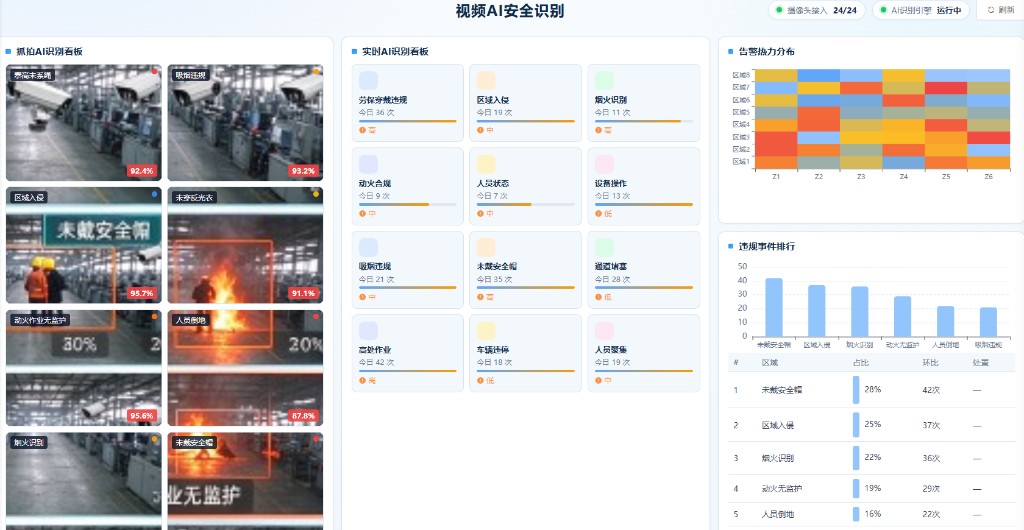
Task: Click the red Z1 cell in 区域3 heatmap row
Action: click(776, 138)
